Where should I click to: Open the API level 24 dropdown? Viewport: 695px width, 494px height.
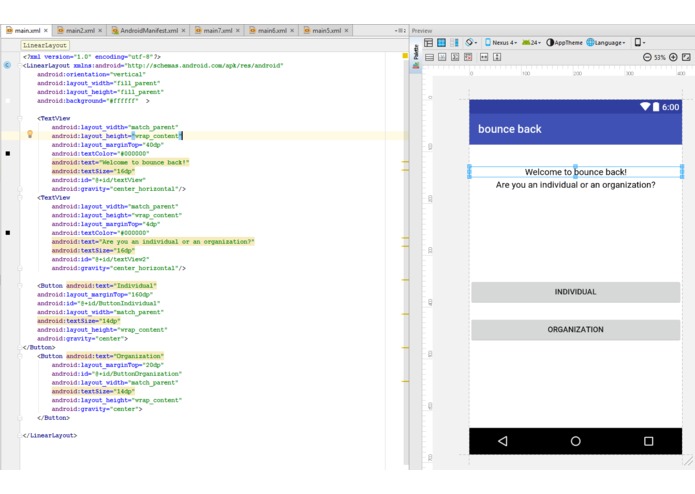pyautogui.click(x=531, y=43)
